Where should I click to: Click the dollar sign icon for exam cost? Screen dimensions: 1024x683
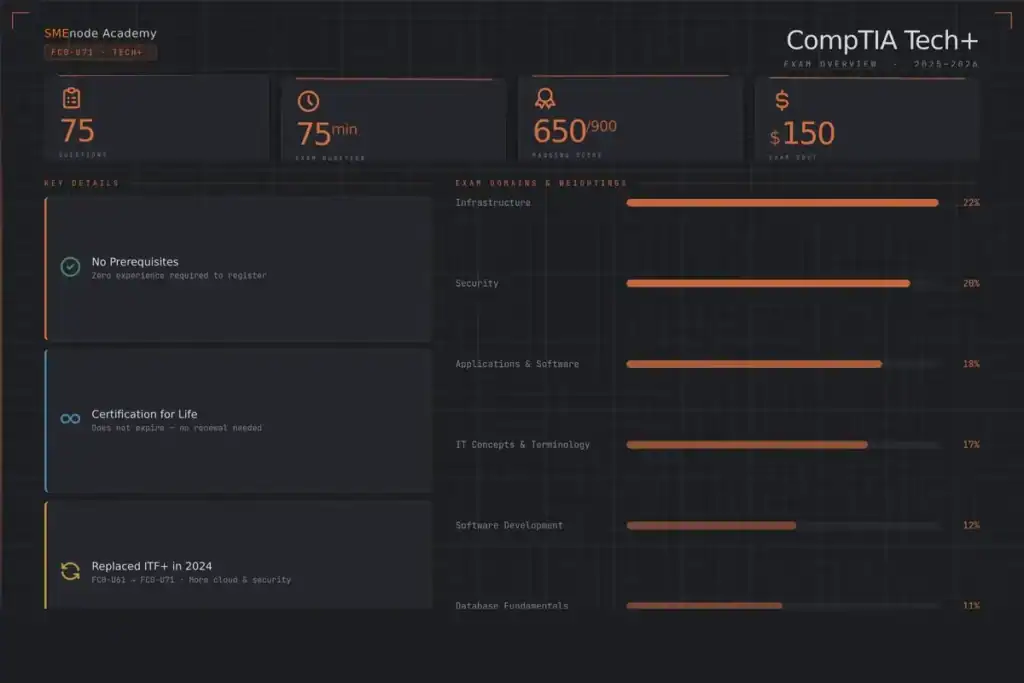(782, 100)
